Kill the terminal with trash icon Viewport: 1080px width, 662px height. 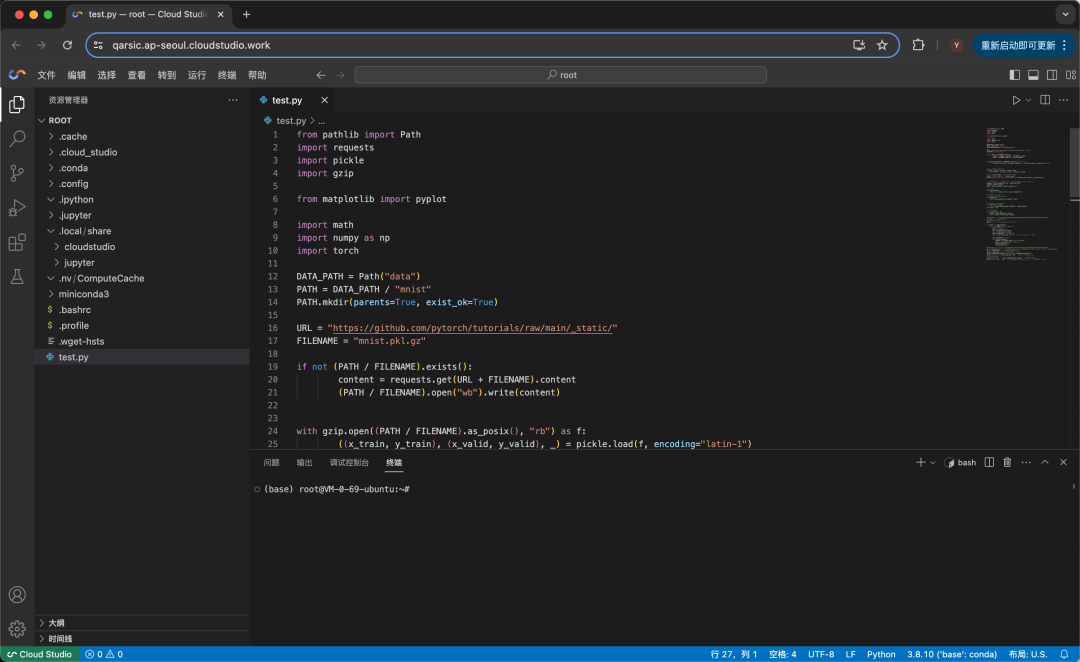[x=1007, y=462]
